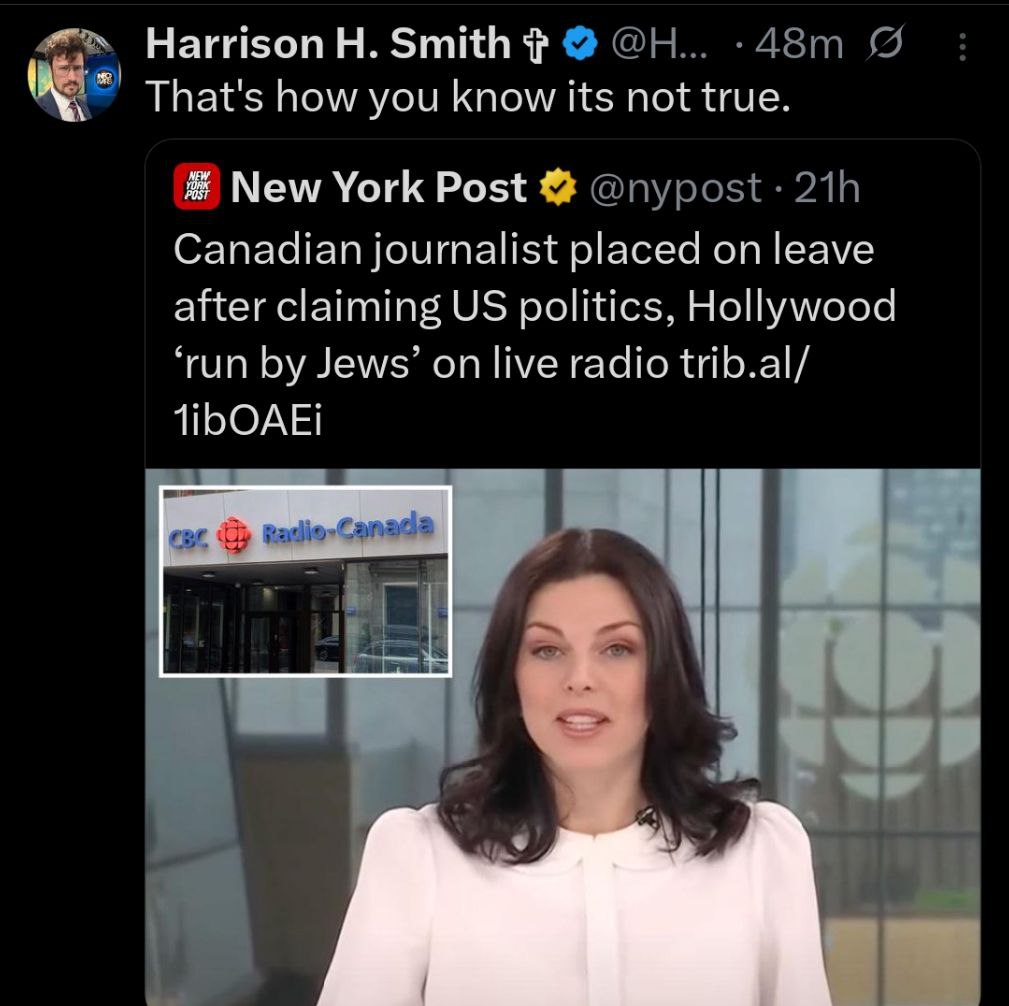1009x1006 pixels.
Task: Click the text 'That's how you know its not true.'
Action: point(468,97)
